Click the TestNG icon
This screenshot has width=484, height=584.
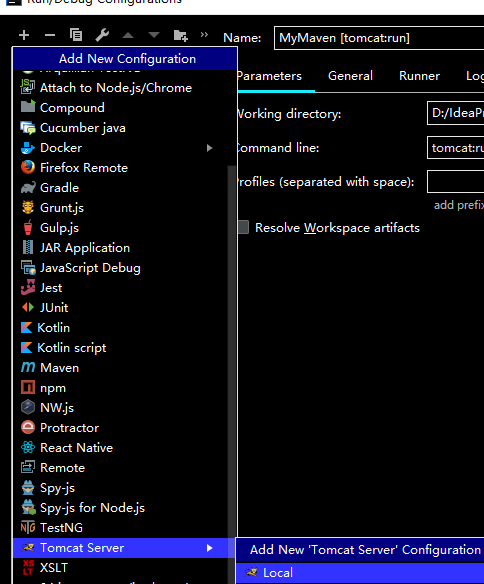(x=28, y=528)
